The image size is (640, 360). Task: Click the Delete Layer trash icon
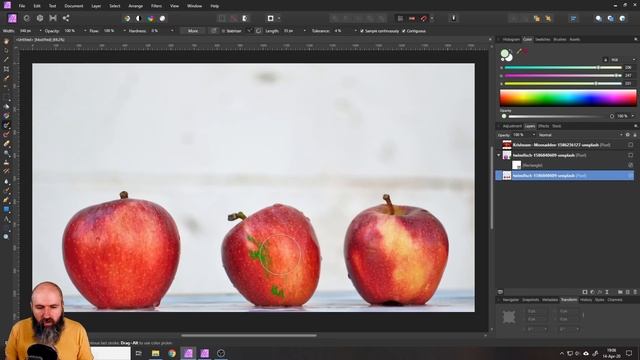(x=635, y=292)
